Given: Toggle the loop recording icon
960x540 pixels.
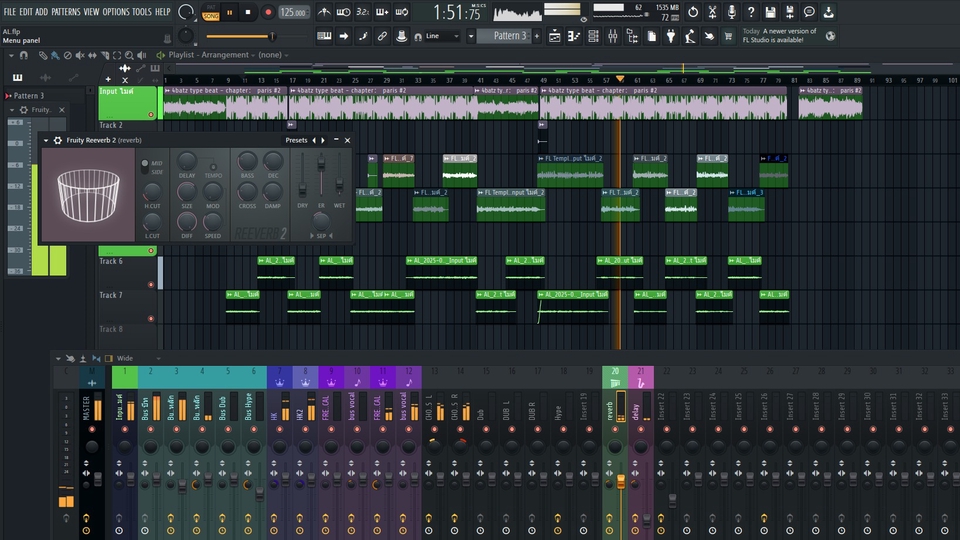Looking at the screenshot, I should (402, 12).
